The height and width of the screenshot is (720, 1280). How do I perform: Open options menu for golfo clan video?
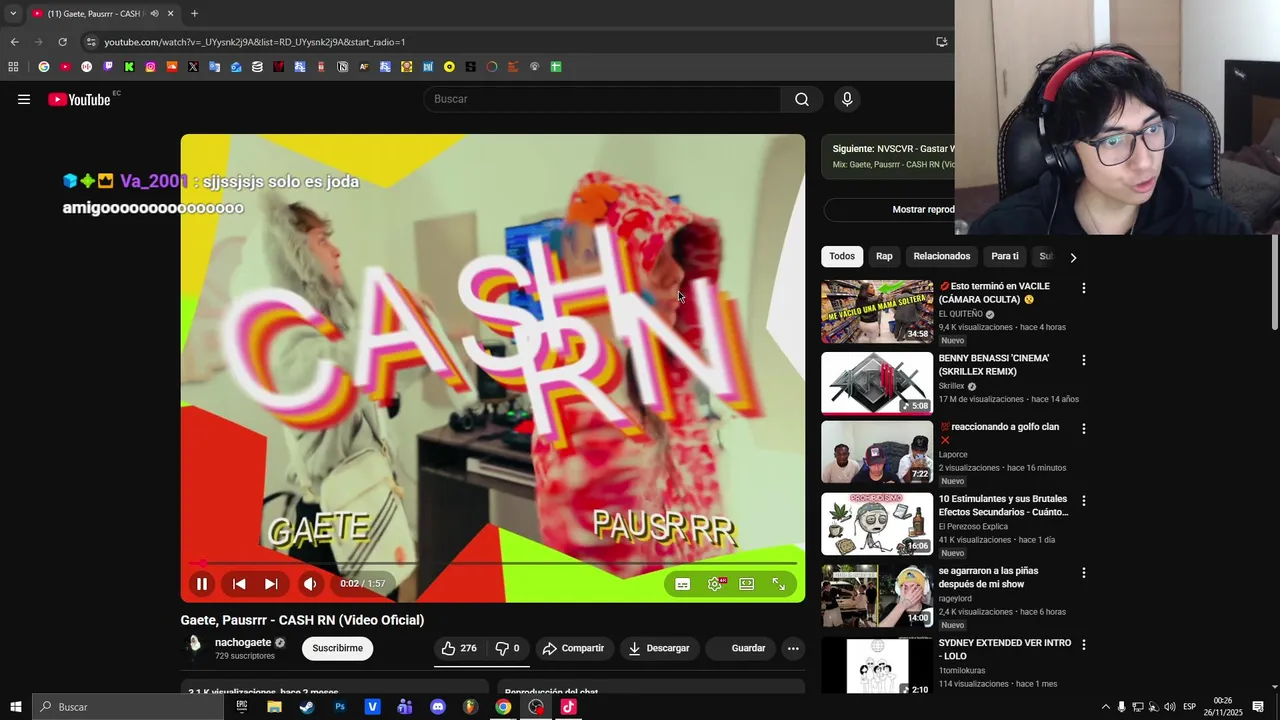1083,428
